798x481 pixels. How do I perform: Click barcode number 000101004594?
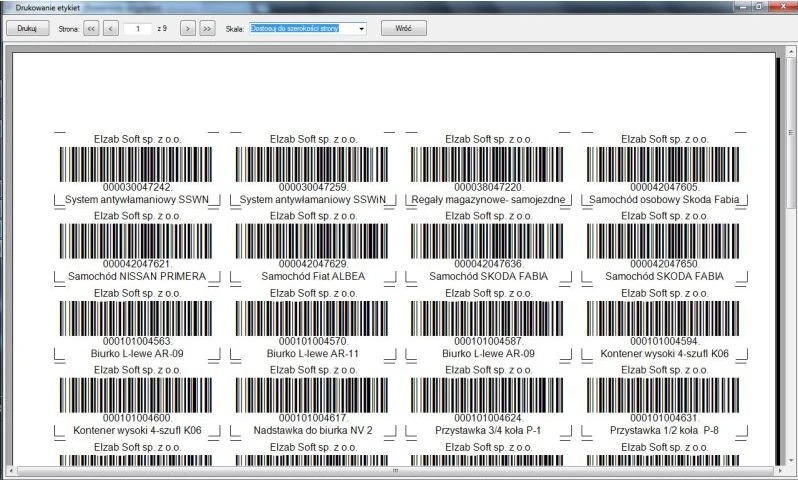click(664, 341)
